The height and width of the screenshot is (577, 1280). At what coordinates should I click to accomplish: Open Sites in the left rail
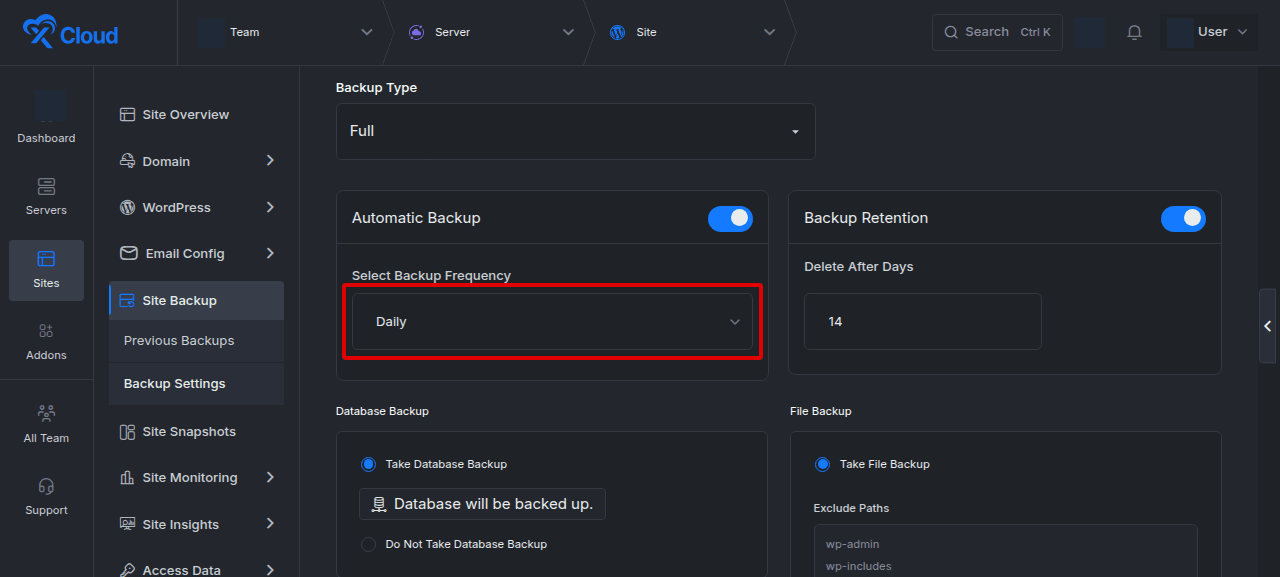46,270
